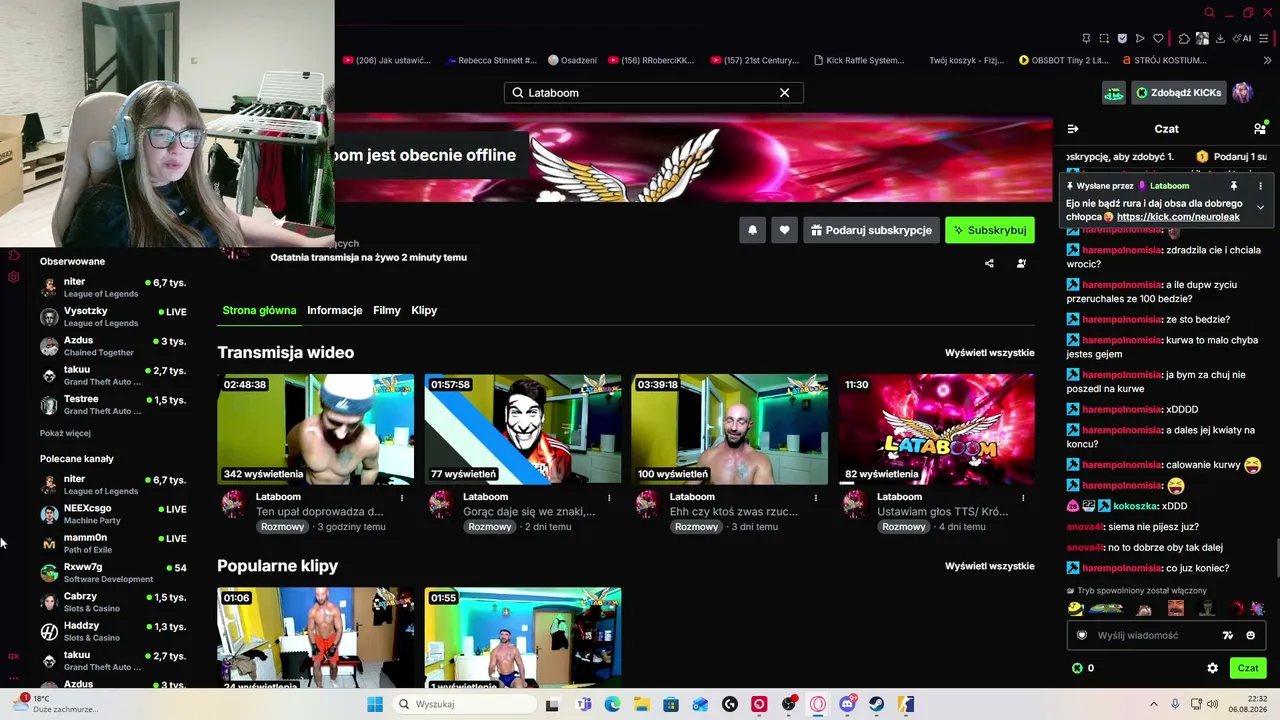Click the Subskrybuj button

(x=990, y=230)
